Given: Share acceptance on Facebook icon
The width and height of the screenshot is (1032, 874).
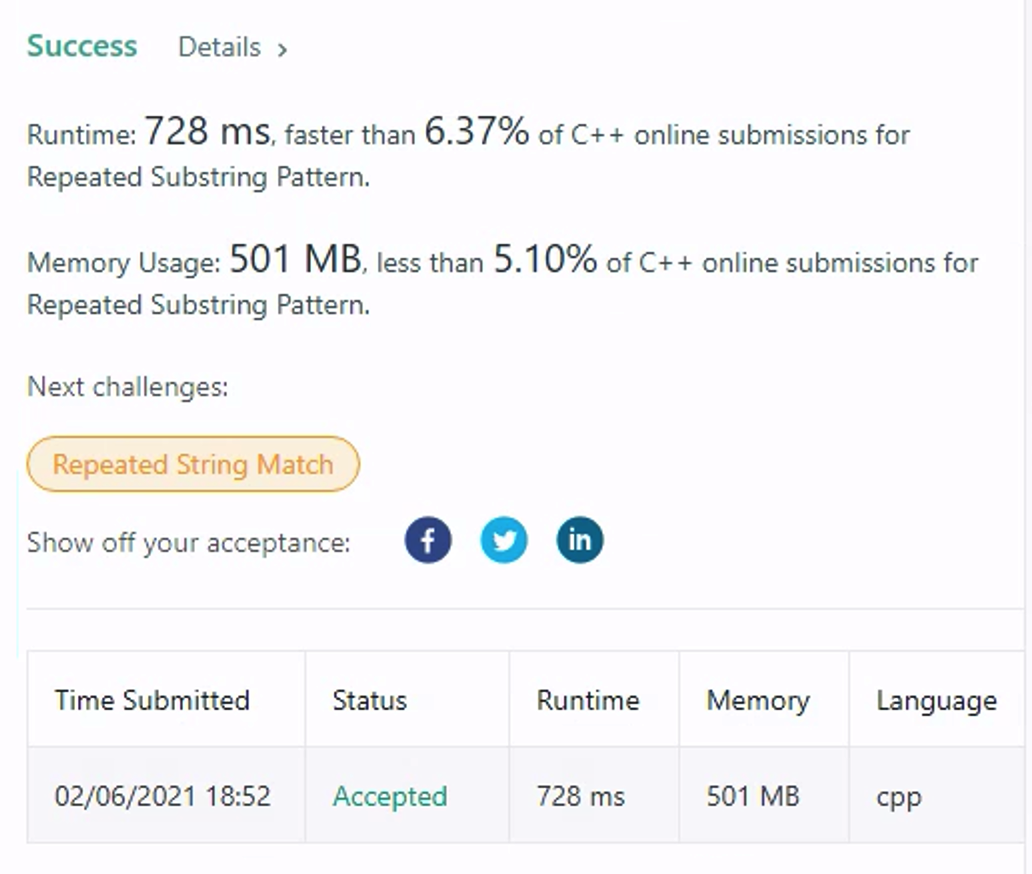Looking at the screenshot, I should pos(428,540).
